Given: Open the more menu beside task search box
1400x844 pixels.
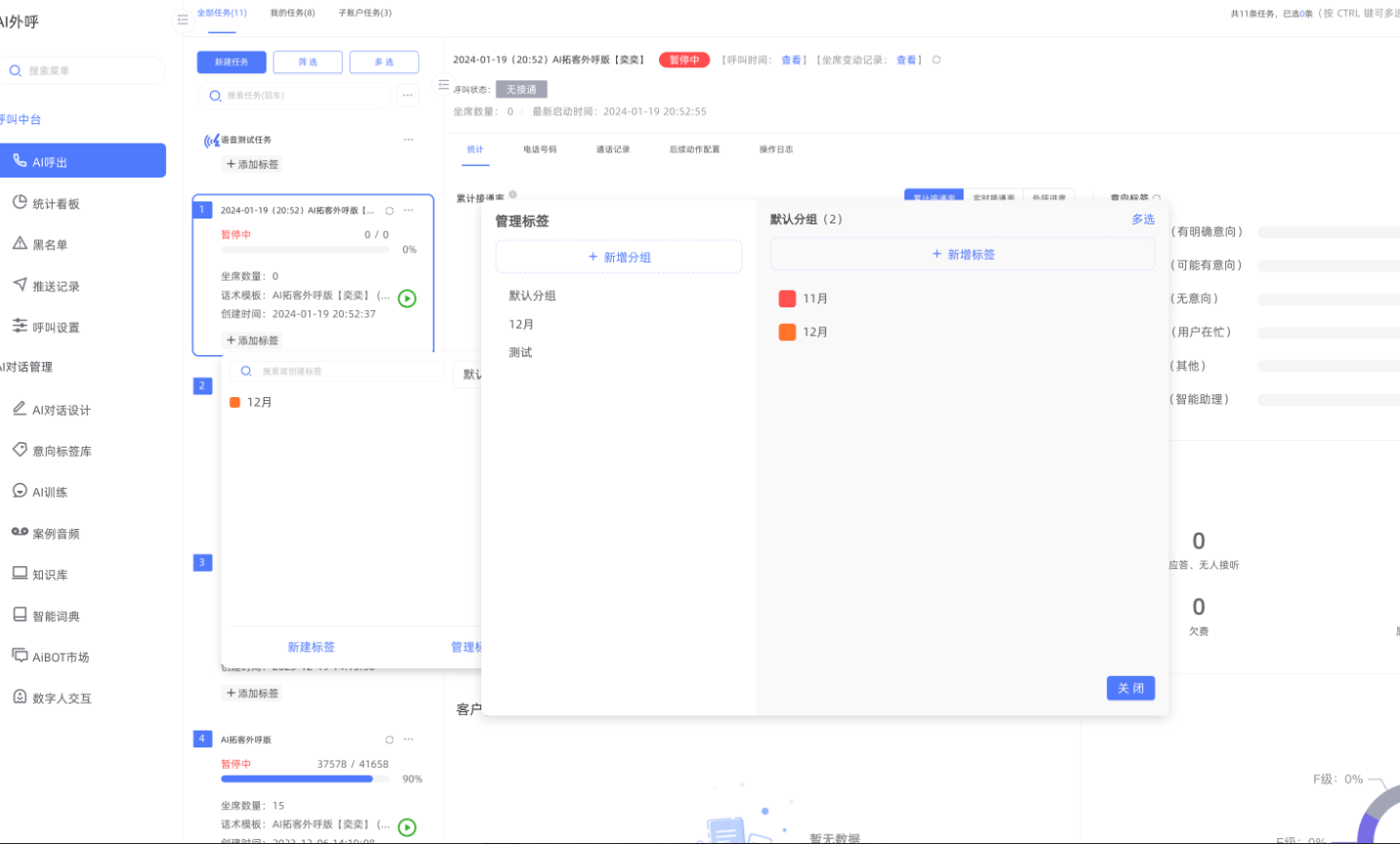Looking at the screenshot, I should click(x=407, y=96).
